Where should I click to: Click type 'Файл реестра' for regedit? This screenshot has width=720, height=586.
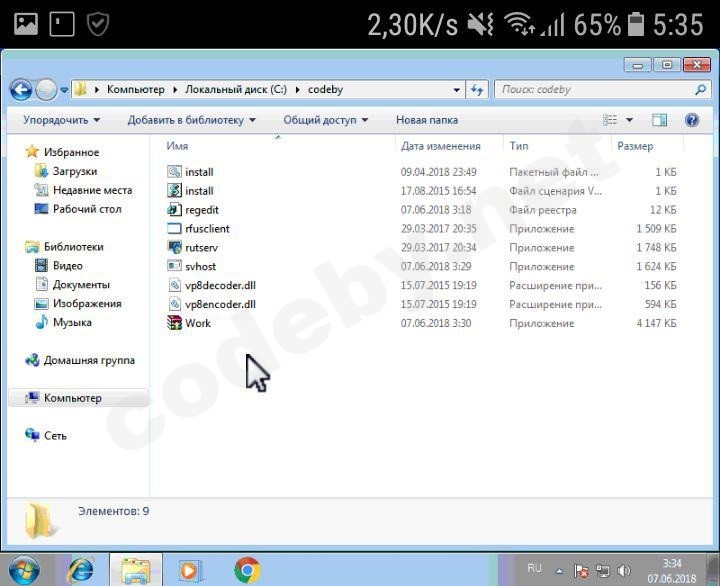click(543, 209)
